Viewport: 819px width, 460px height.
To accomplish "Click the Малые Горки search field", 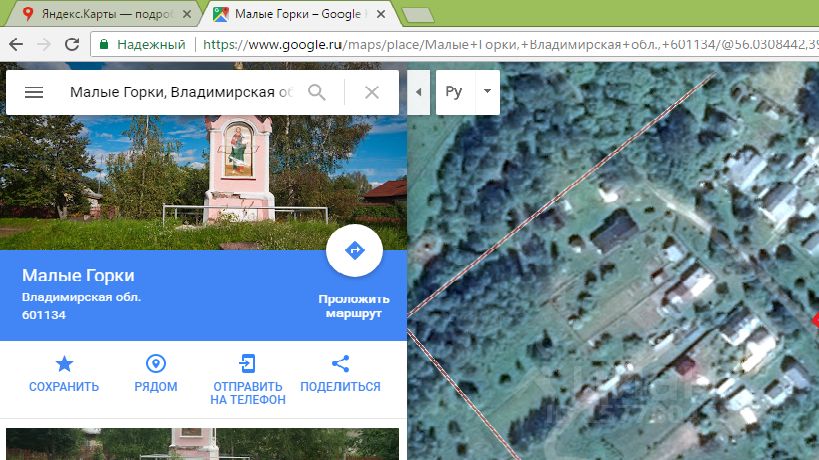I will [181, 92].
